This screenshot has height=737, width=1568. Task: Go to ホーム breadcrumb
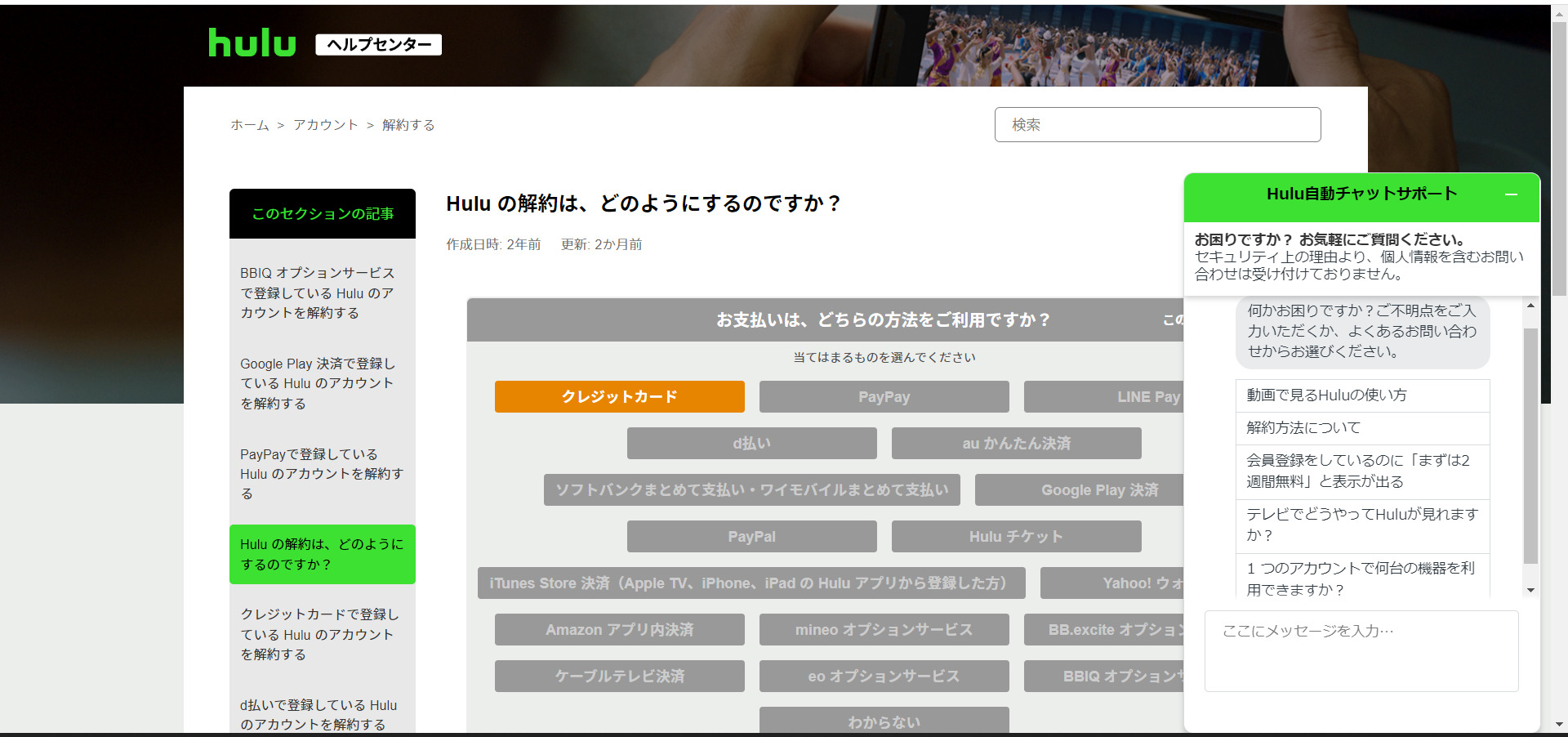(249, 125)
